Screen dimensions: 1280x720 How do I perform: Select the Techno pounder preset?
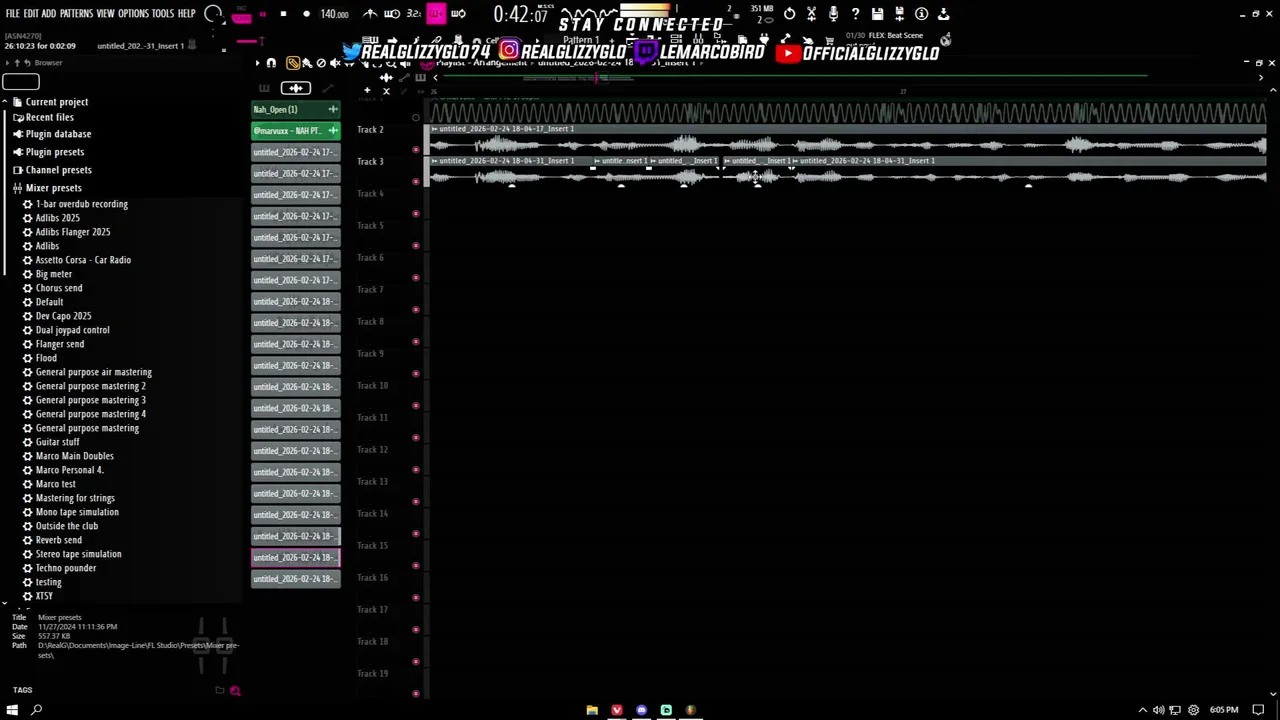point(65,568)
